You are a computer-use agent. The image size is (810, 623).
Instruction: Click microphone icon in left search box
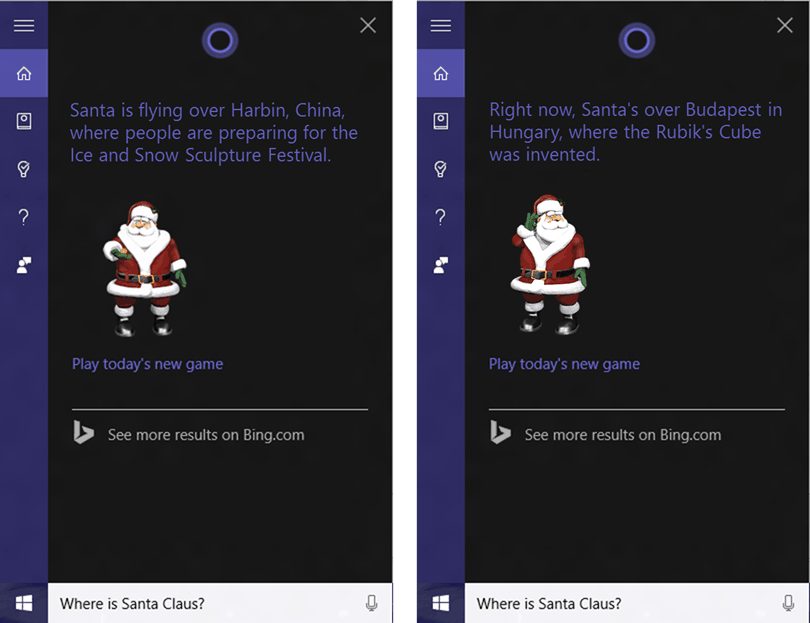click(x=371, y=603)
